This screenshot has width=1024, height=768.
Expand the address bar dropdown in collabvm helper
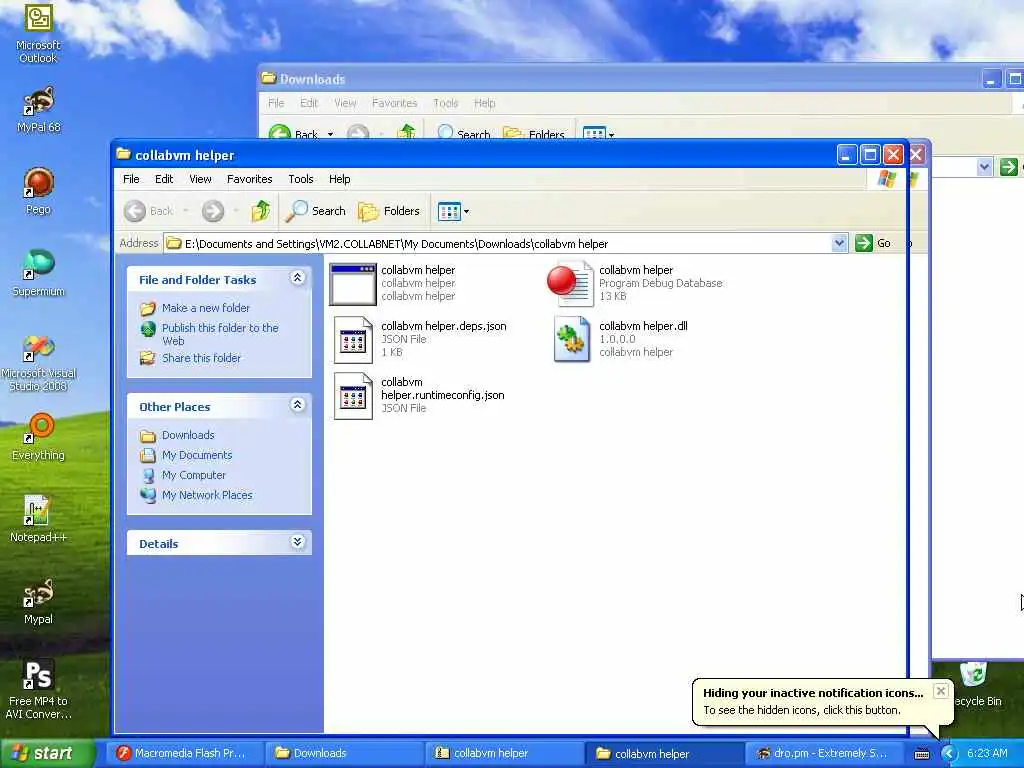(839, 243)
